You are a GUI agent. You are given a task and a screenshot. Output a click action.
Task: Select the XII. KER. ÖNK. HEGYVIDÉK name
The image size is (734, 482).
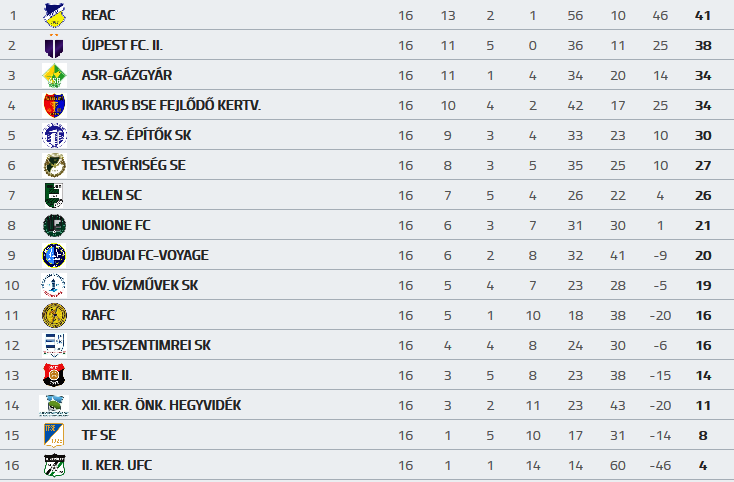(x=161, y=405)
